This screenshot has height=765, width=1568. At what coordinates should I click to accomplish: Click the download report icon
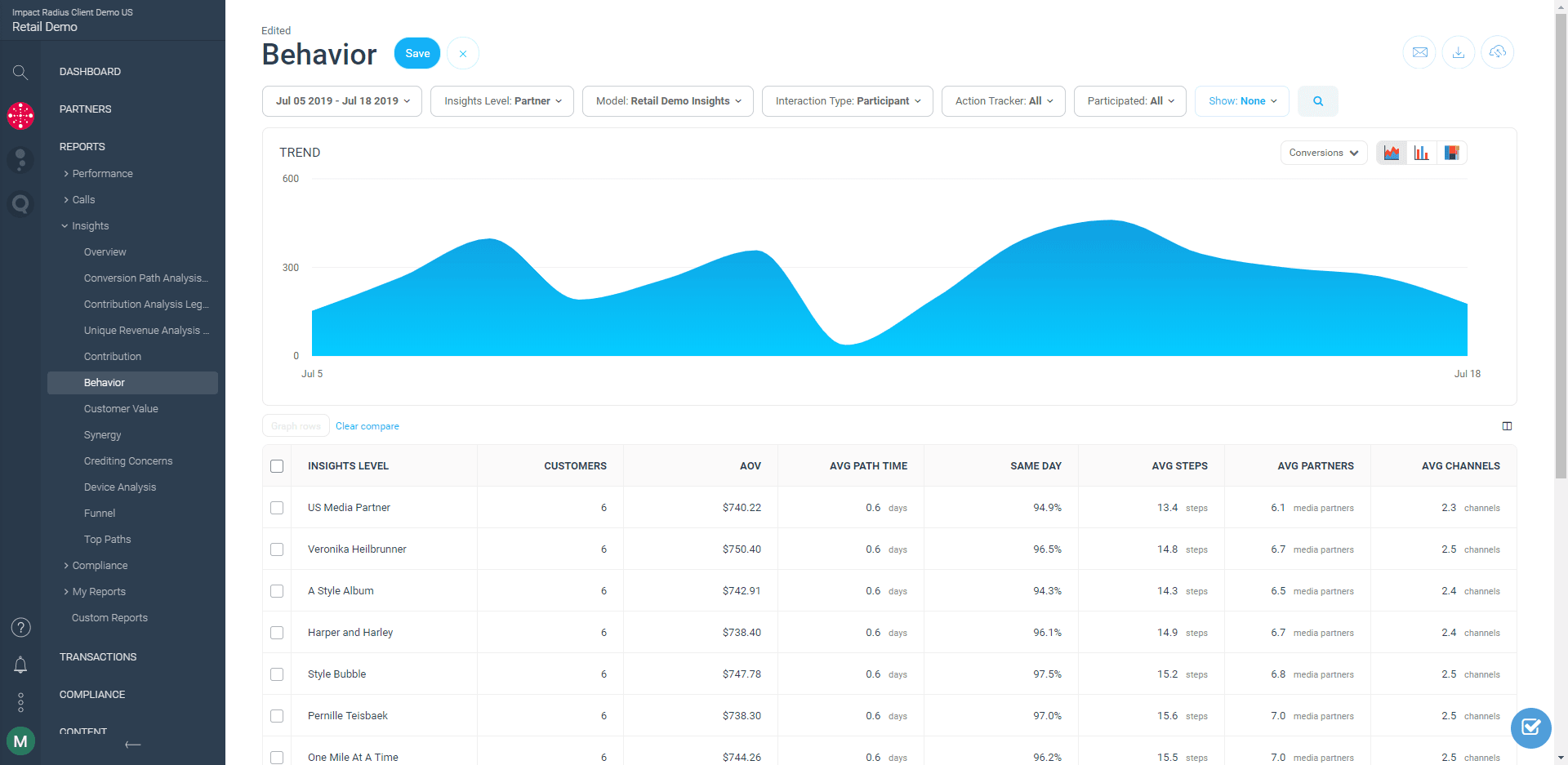(1459, 53)
